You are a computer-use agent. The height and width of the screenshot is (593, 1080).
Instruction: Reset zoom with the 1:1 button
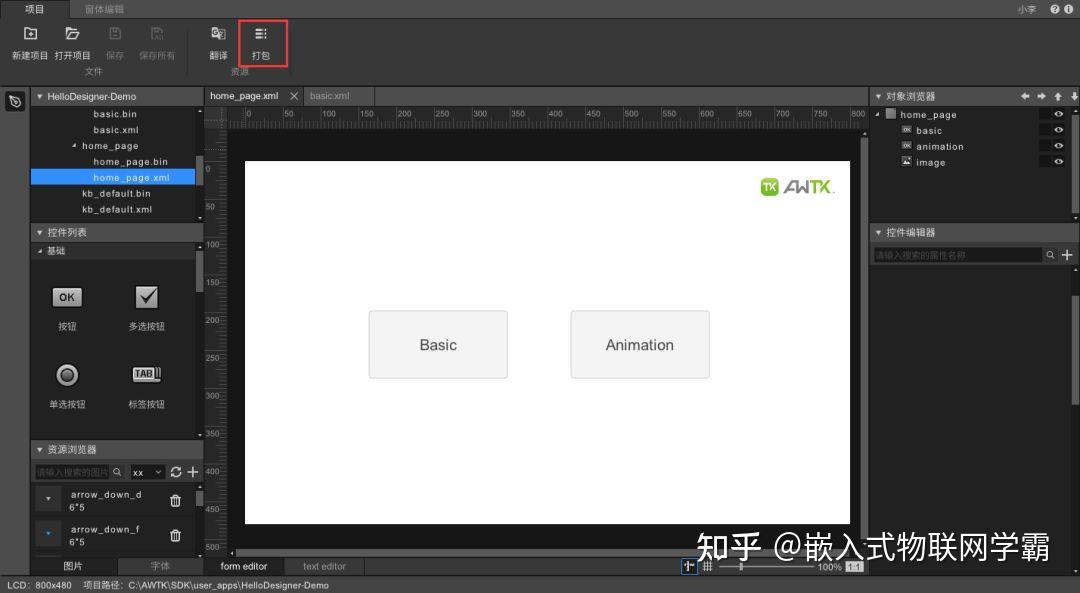pyautogui.click(x=854, y=567)
